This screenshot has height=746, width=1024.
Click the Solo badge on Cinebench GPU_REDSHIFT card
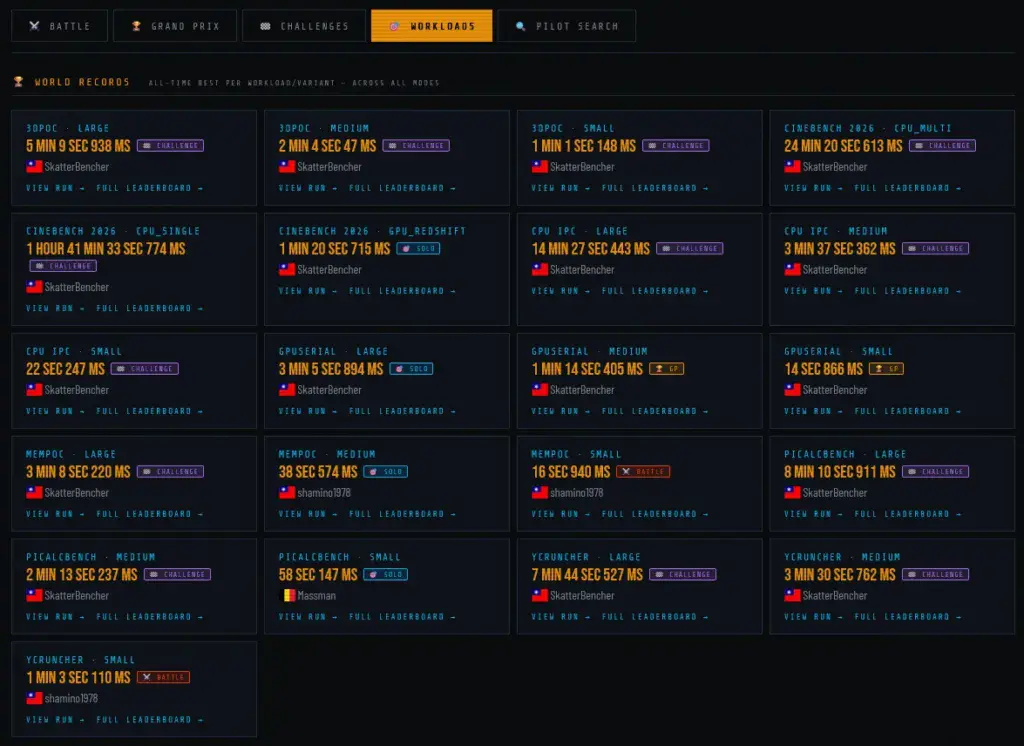pyautogui.click(x=418, y=248)
